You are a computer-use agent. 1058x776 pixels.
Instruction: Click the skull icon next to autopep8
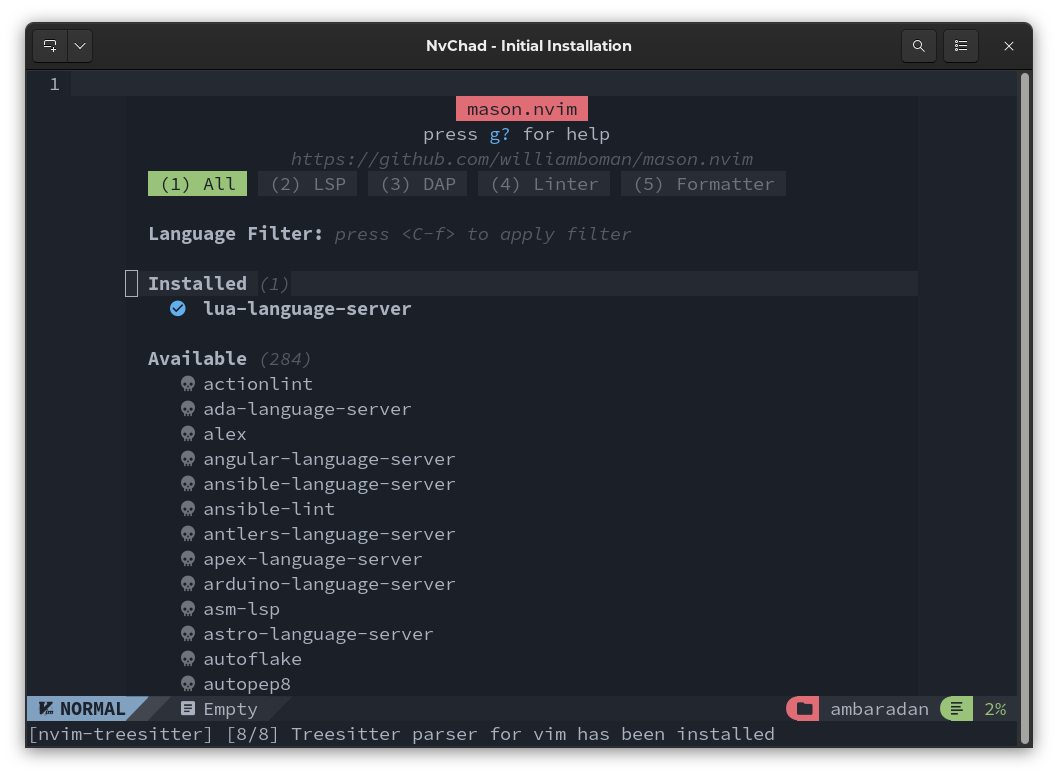click(188, 684)
